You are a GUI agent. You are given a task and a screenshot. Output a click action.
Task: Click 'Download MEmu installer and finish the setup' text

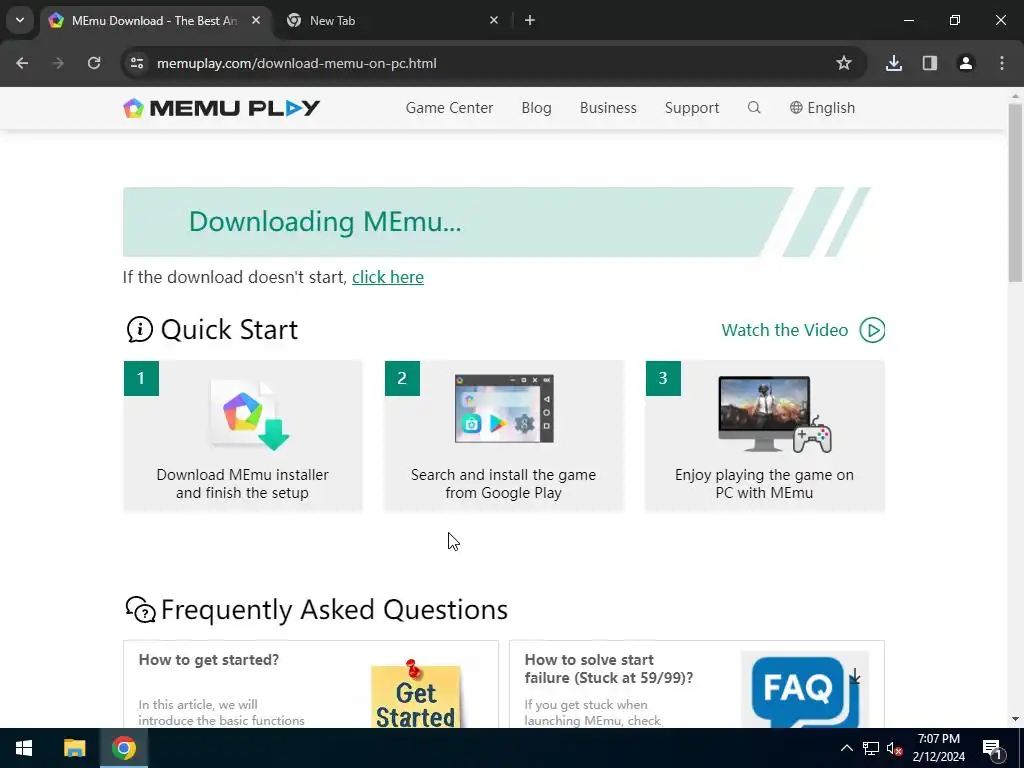click(x=242, y=484)
